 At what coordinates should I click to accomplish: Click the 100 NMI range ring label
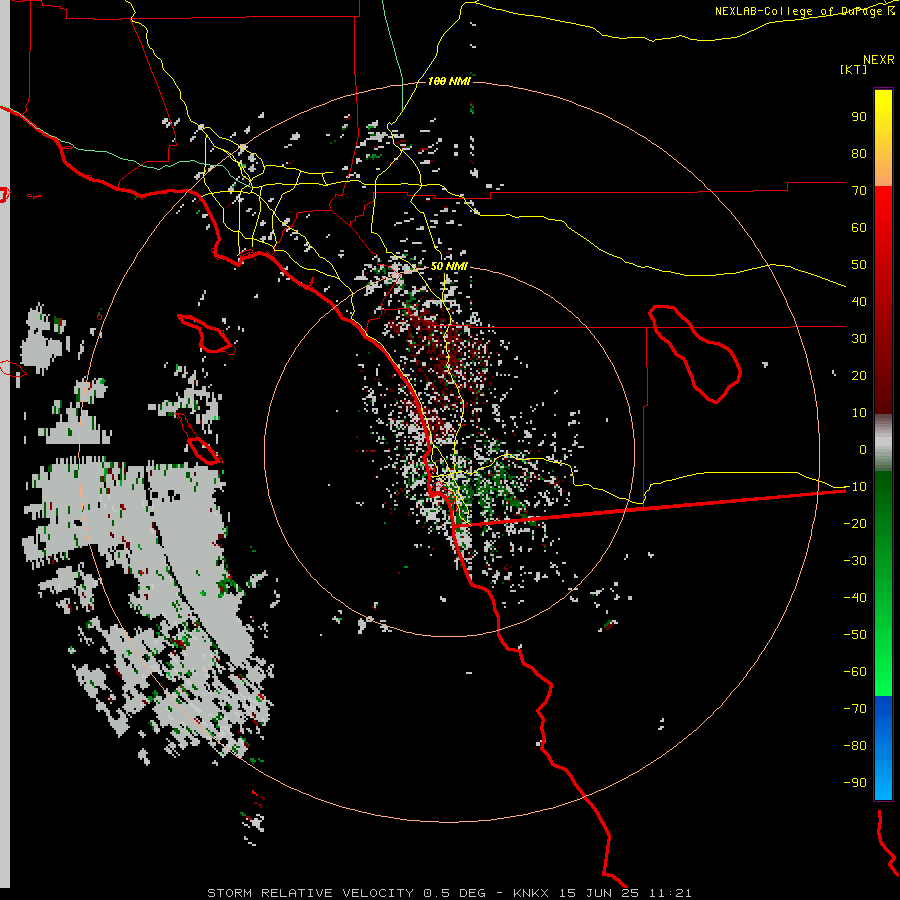[x=449, y=82]
